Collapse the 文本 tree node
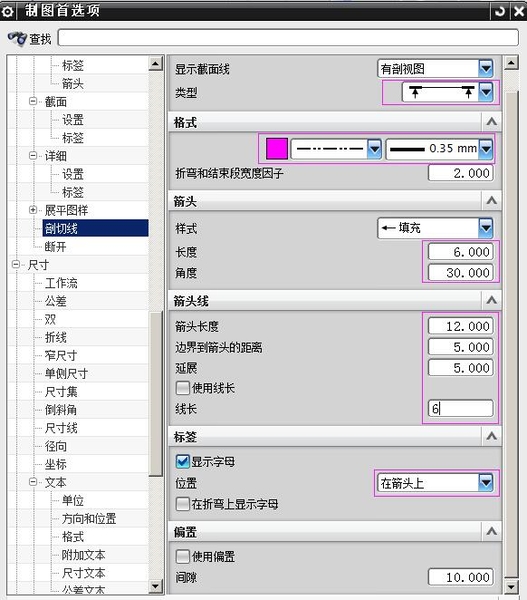The image size is (527, 600). pos(33,482)
